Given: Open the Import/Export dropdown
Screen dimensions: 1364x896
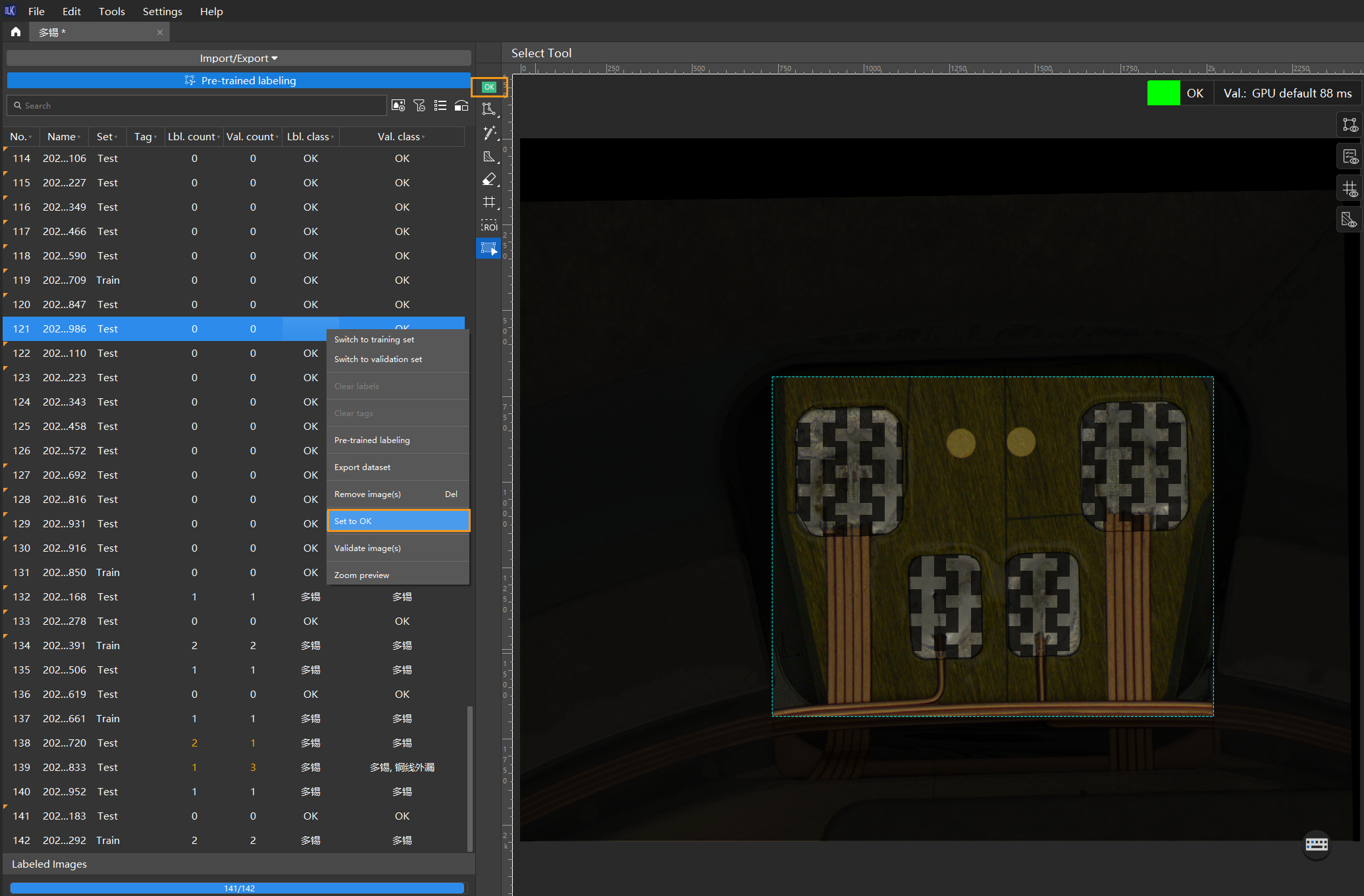Looking at the screenshot, I should (239, 58).
